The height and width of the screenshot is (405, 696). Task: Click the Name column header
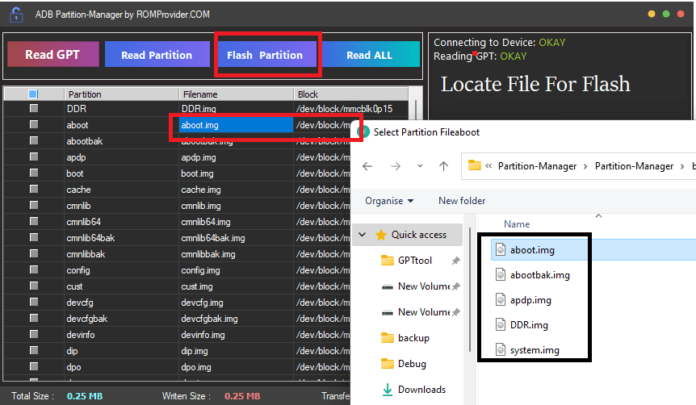[517, 224]
